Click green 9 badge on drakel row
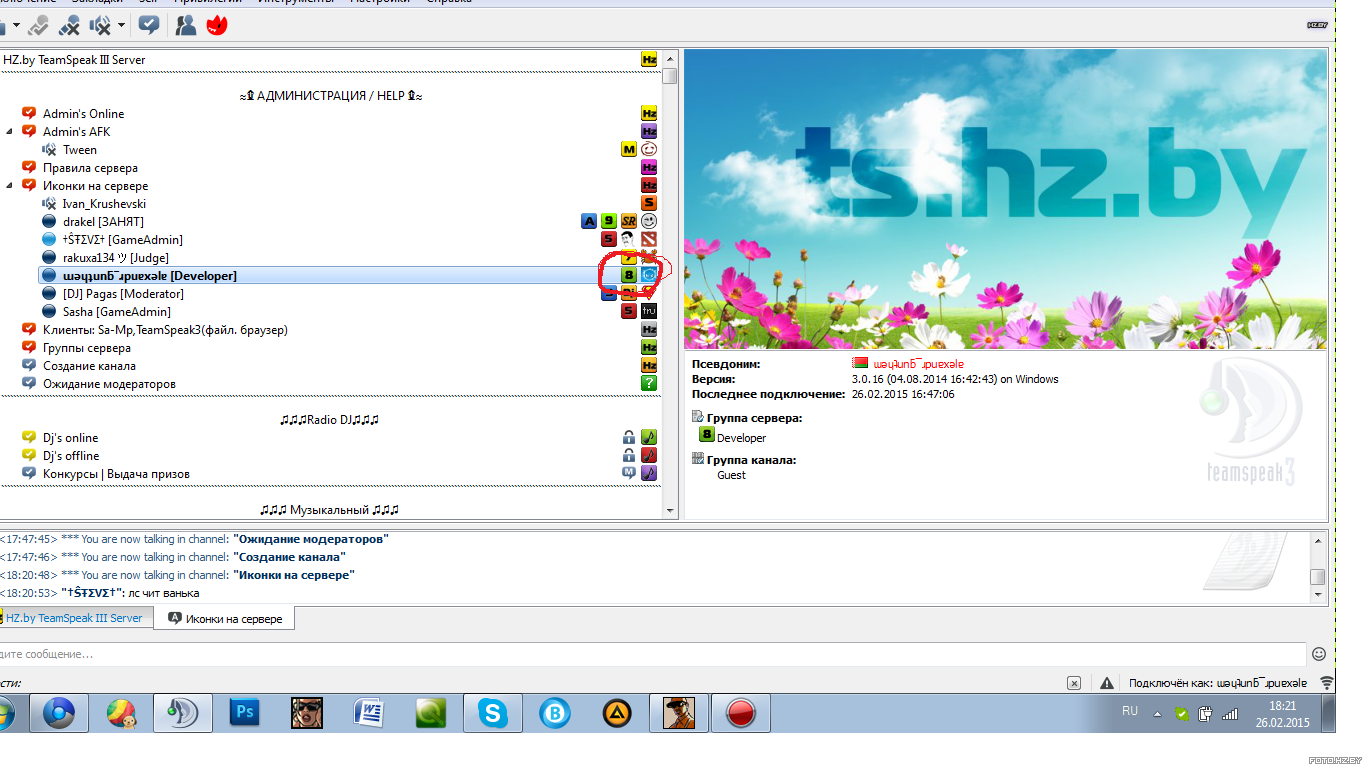 609,221
